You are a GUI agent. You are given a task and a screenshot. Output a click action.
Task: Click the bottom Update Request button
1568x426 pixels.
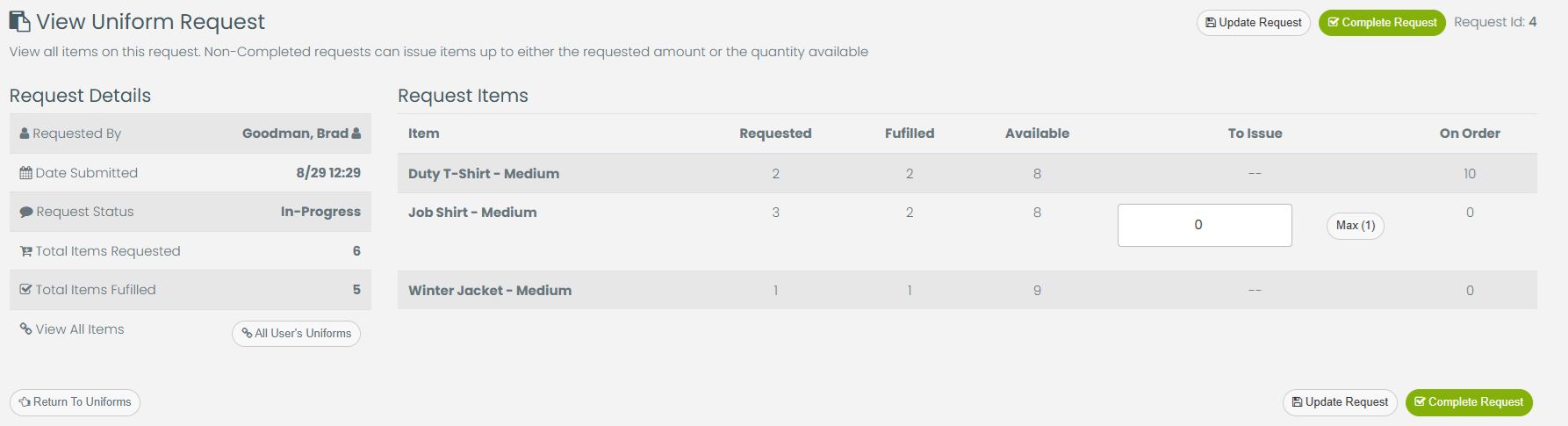pyautogui.click(x=1340, y=402)
